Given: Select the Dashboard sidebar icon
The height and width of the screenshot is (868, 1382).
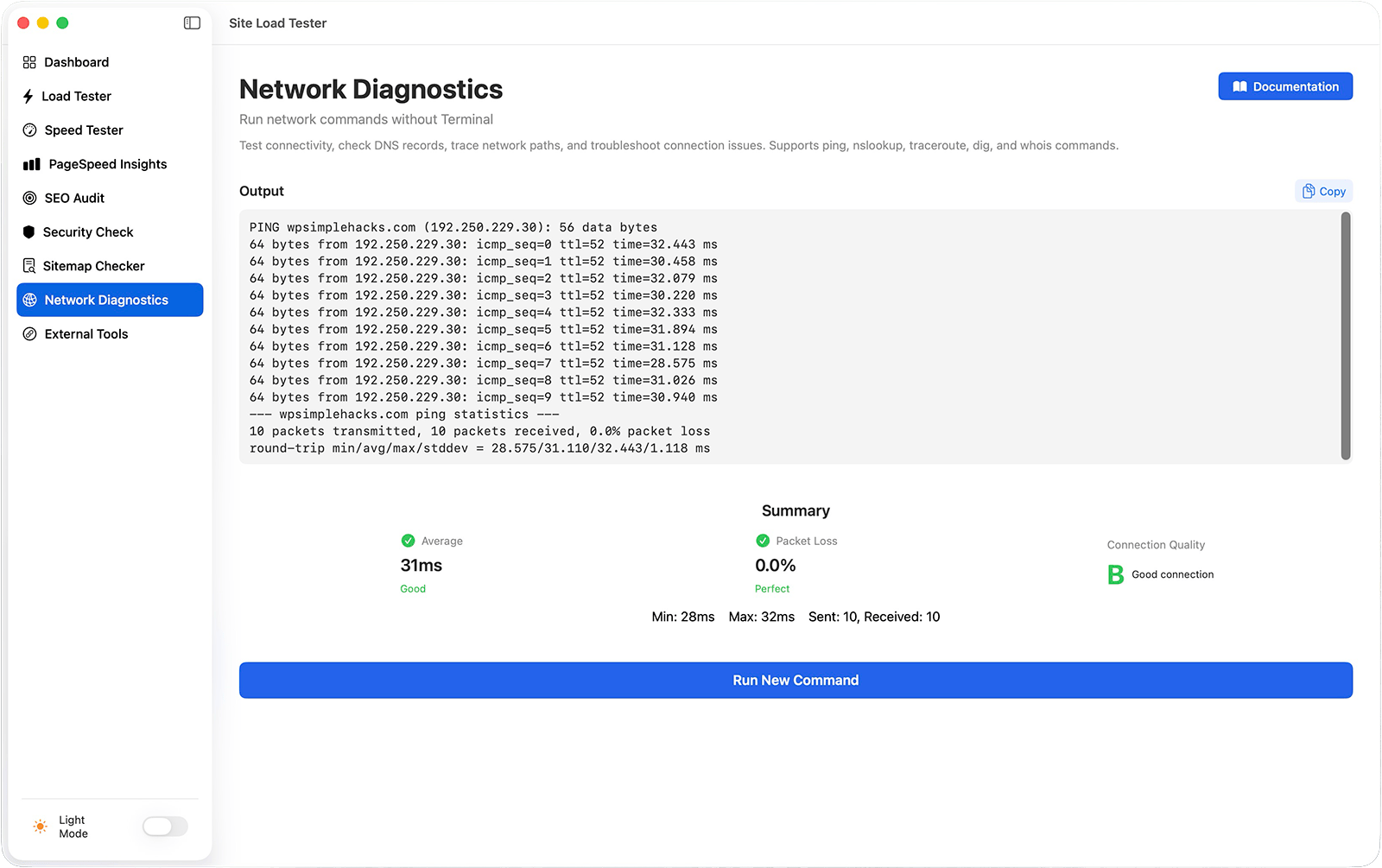Looking at the screenshot, I should (x=29, y=61).
